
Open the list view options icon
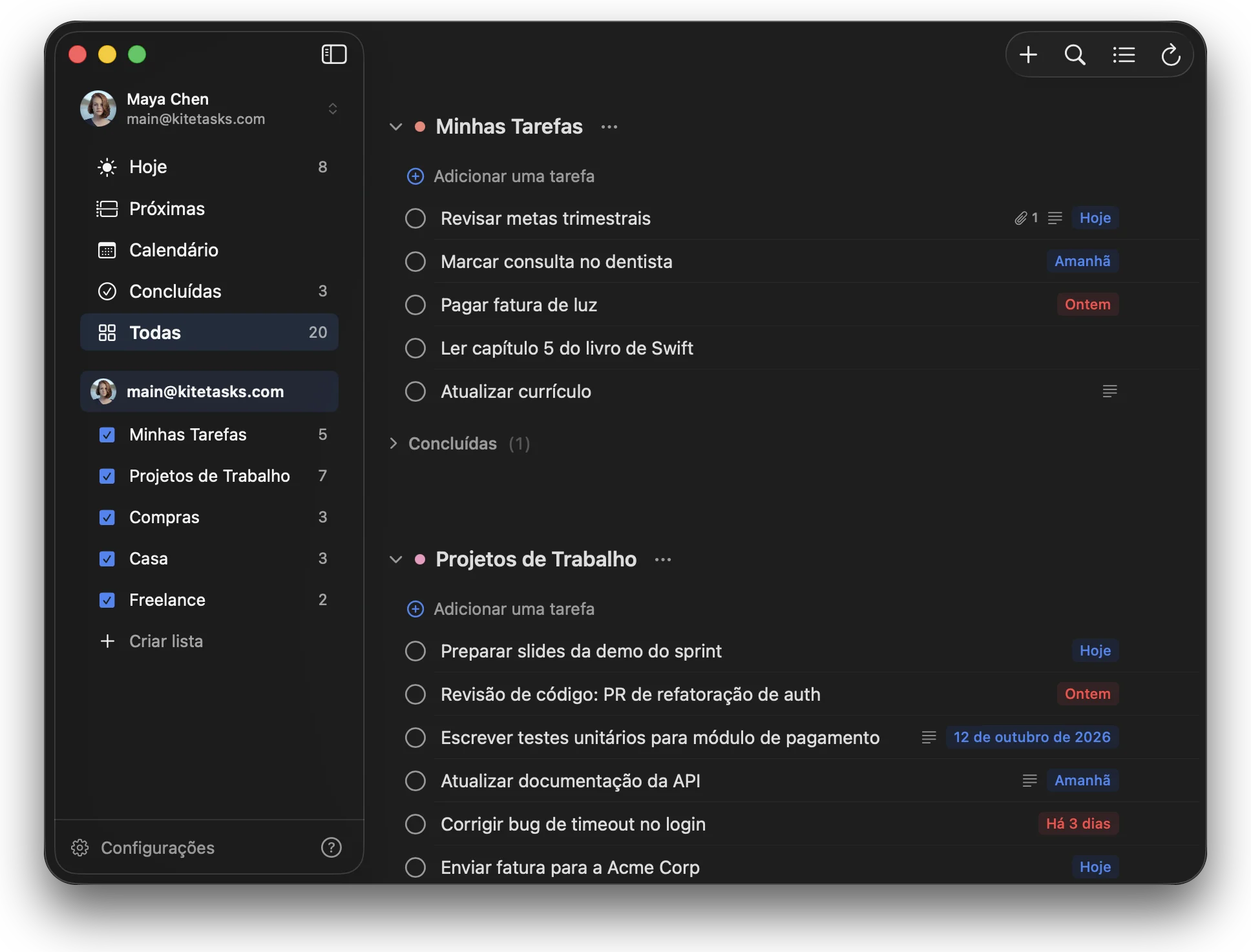coord(1124,55)
